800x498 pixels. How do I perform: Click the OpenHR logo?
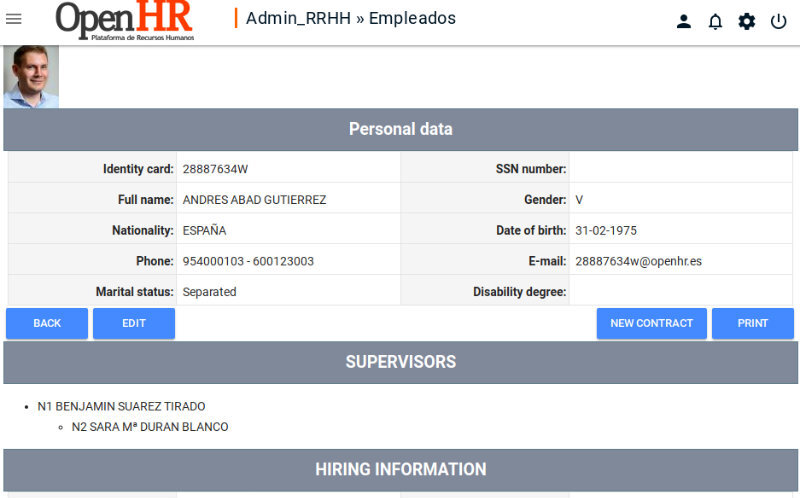tap(124, 21)
